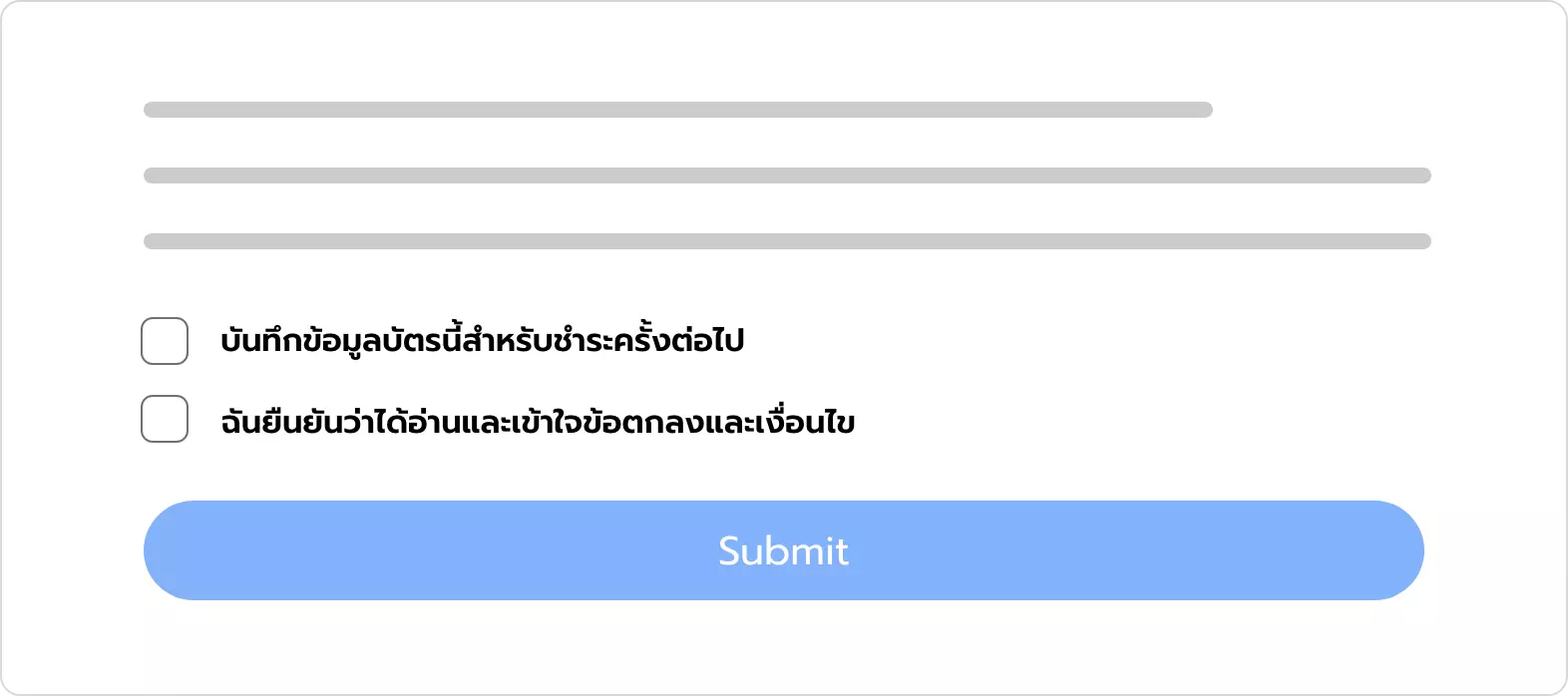Screen dimensions: 1568x696
Task: Click the short gray placeholder bar at top
Action: 678,108
